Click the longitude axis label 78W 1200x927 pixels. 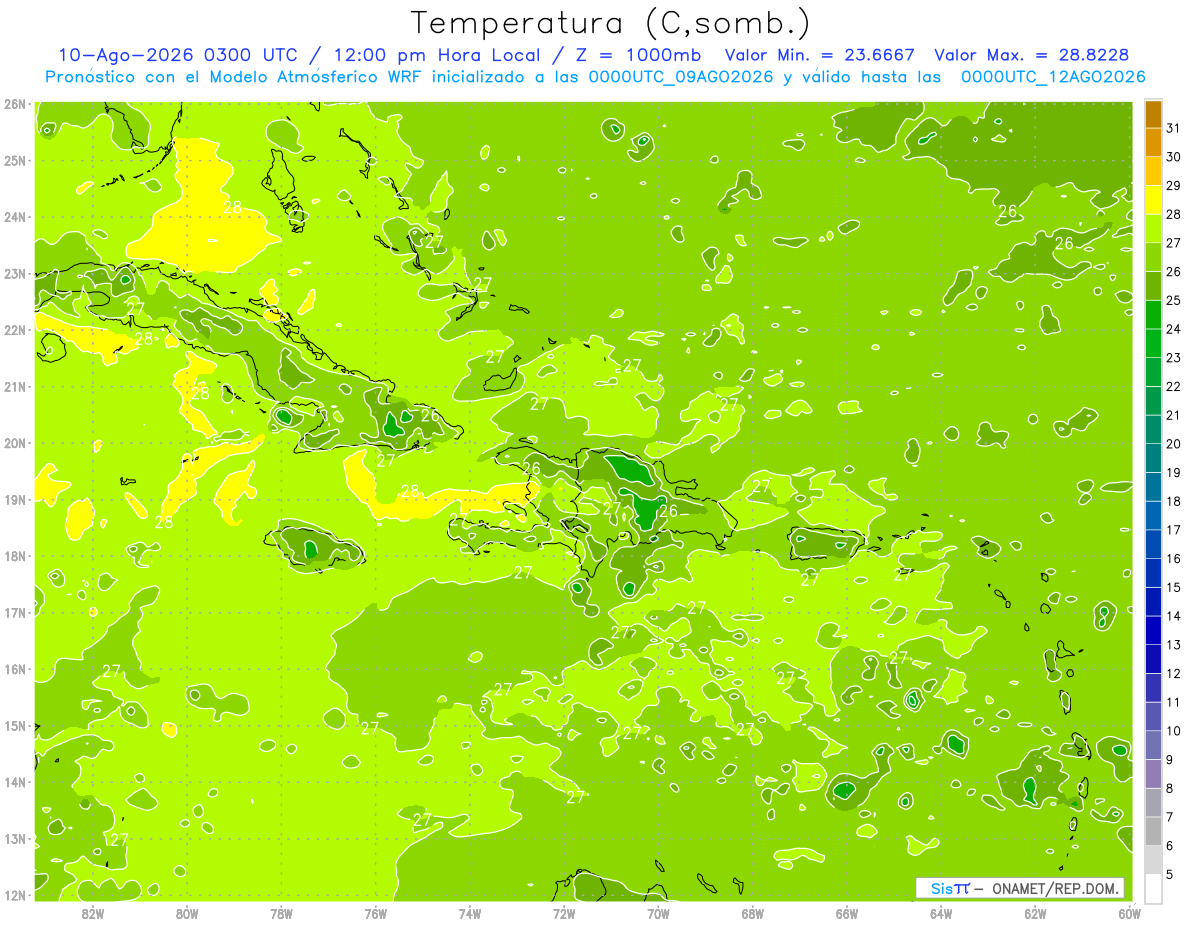(281, 913)
